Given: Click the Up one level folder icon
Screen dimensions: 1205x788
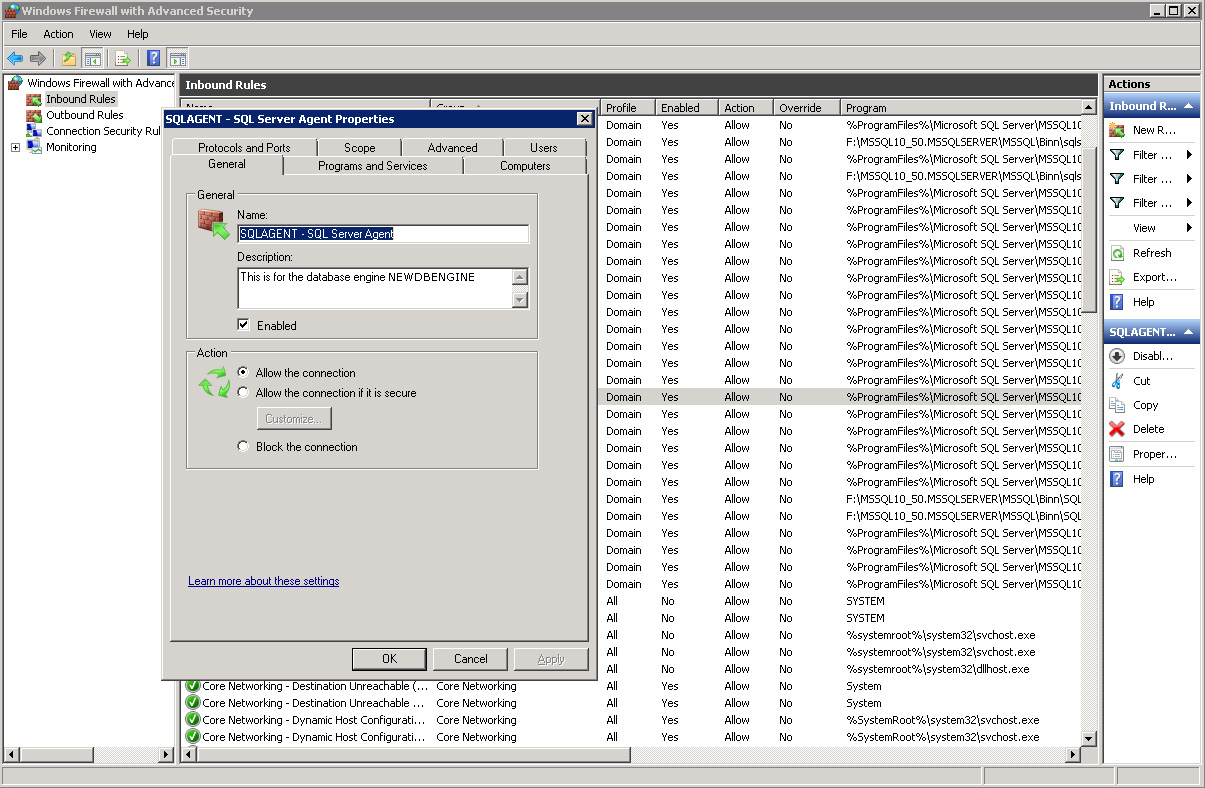Looking at the screenshot, I should pyautogui.click(x=68, y=58).
